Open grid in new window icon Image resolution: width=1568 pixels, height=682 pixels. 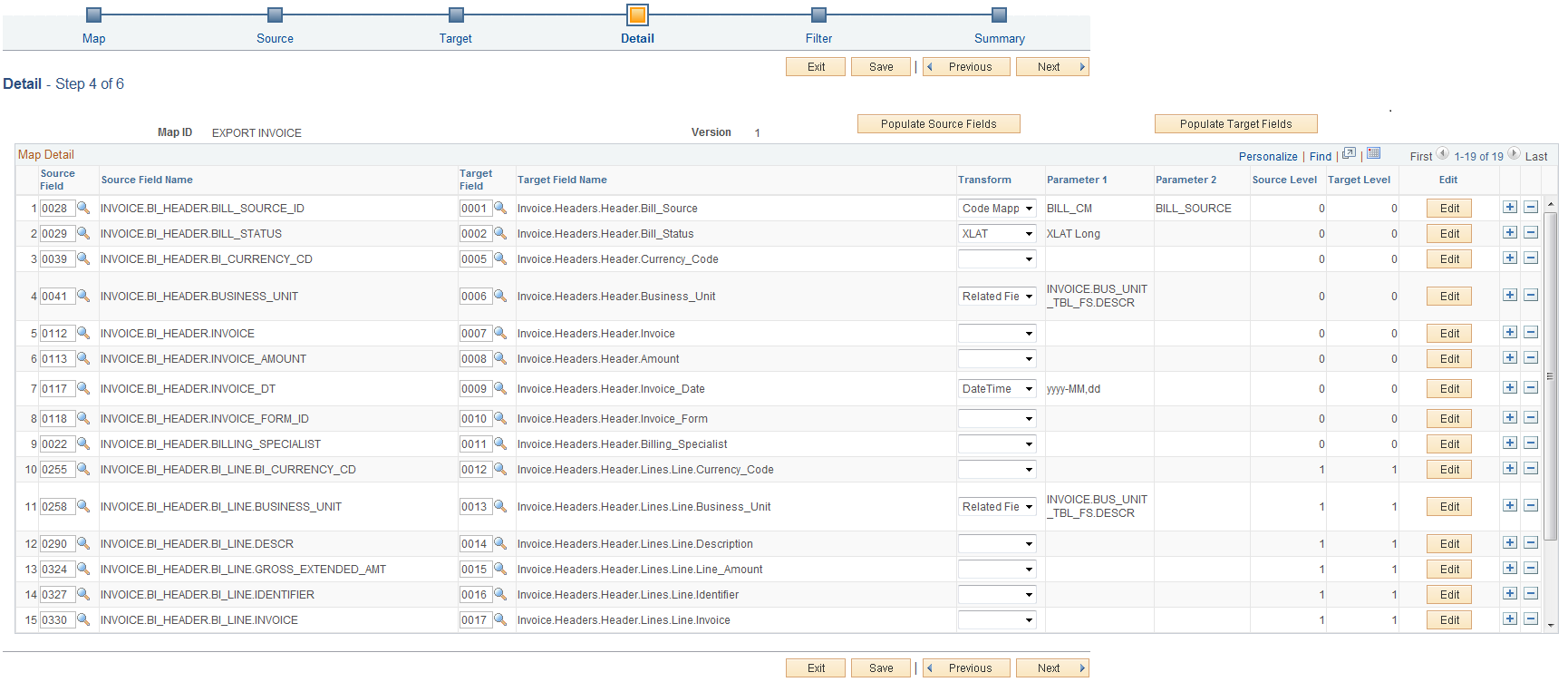[1349, 153]
